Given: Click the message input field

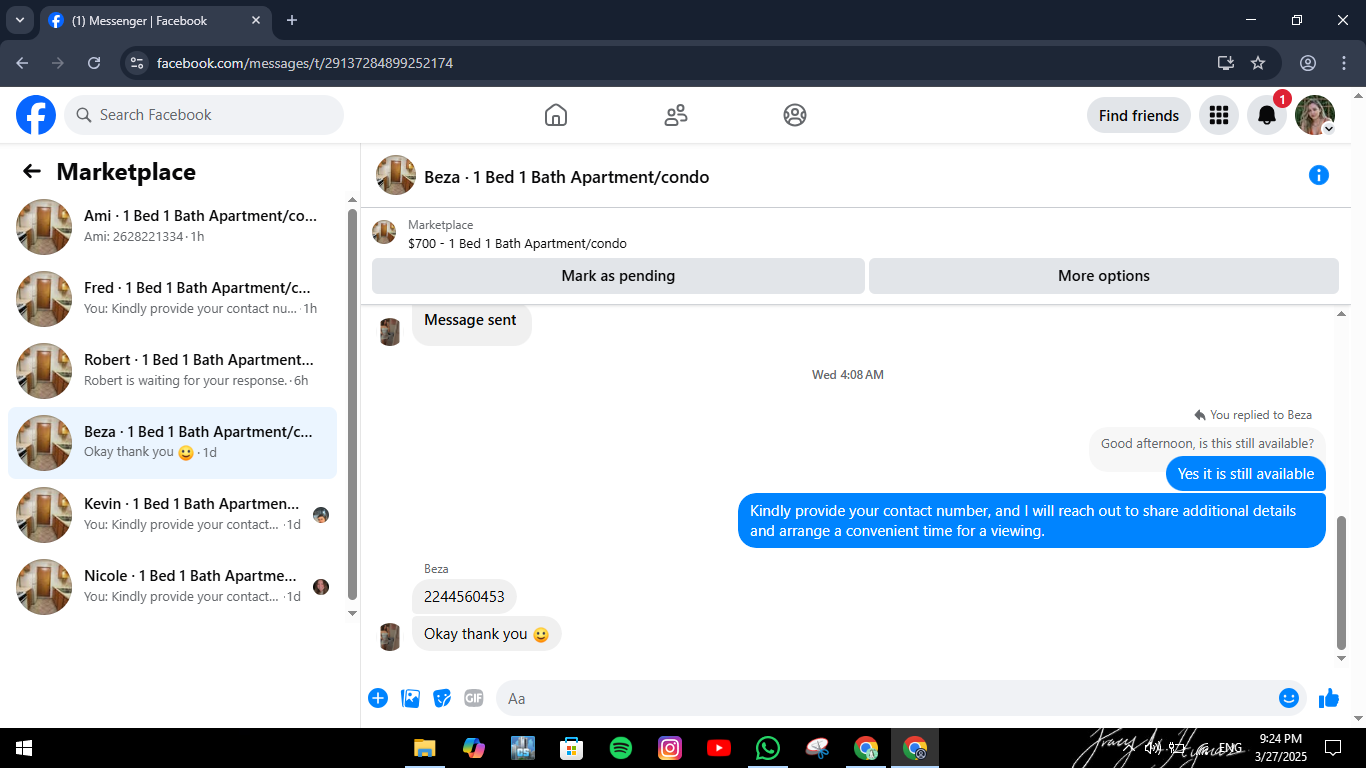Looking at the screenshot, I should (x=889, y=698).
